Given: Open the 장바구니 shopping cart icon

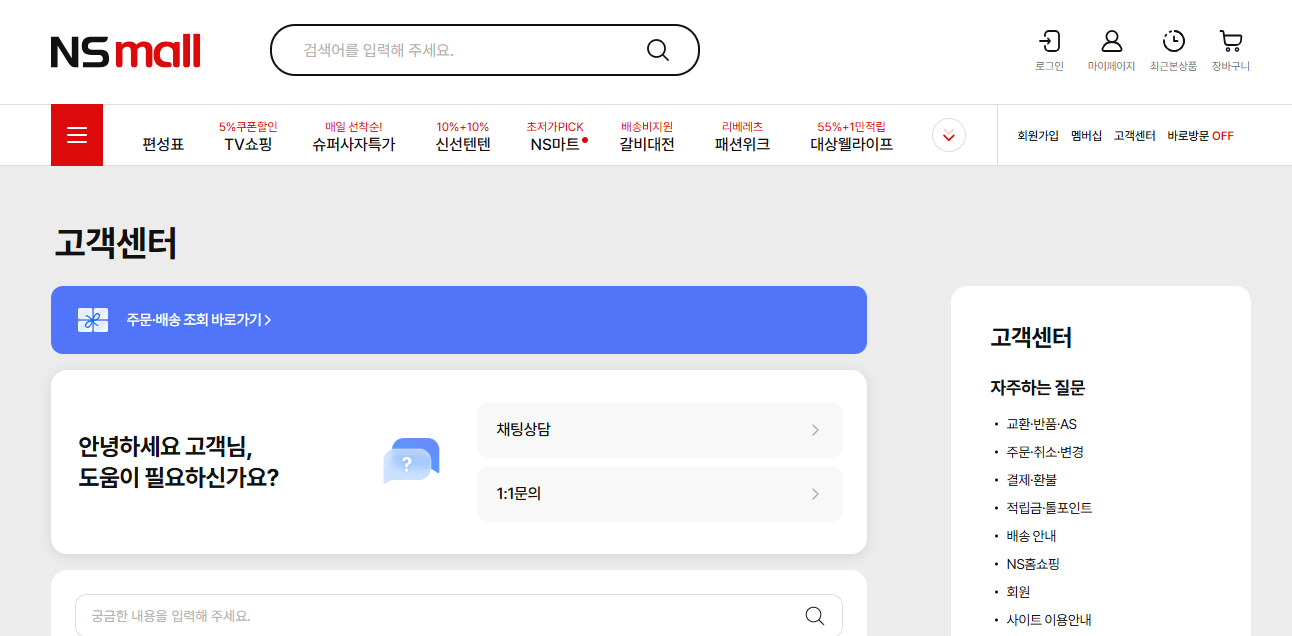Looking at the screenshot, I should pyautogui.click(x=1231, y=43).
